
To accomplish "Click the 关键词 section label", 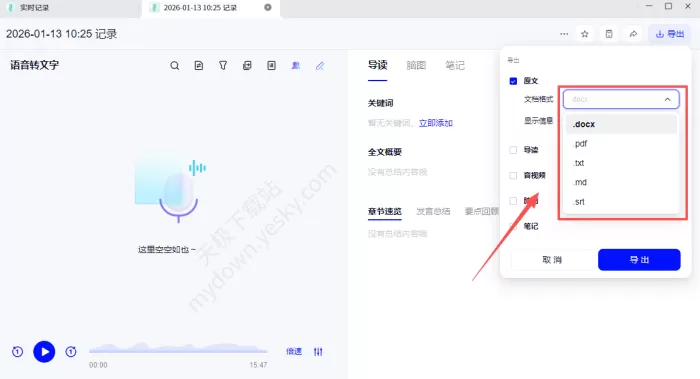I will point(380,103).
